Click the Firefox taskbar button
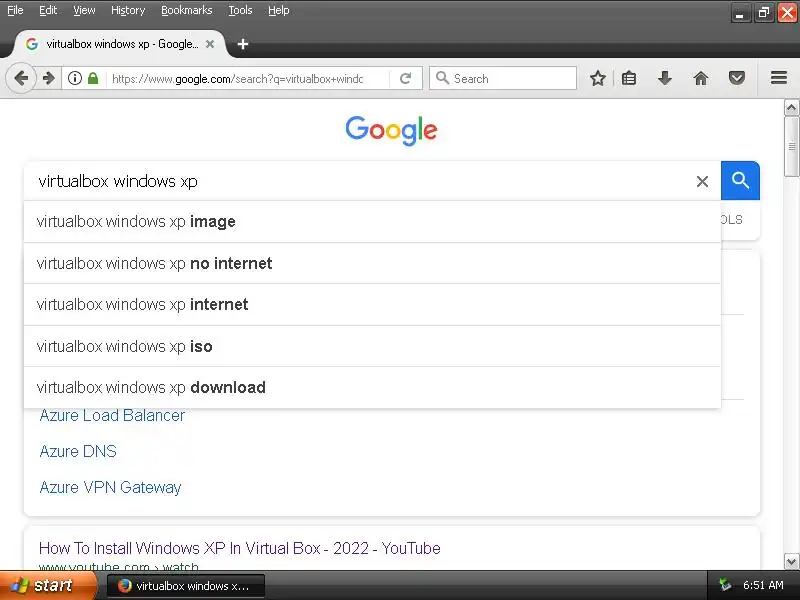The height and width of the screenshot is (600, 800). coord(186,586)
